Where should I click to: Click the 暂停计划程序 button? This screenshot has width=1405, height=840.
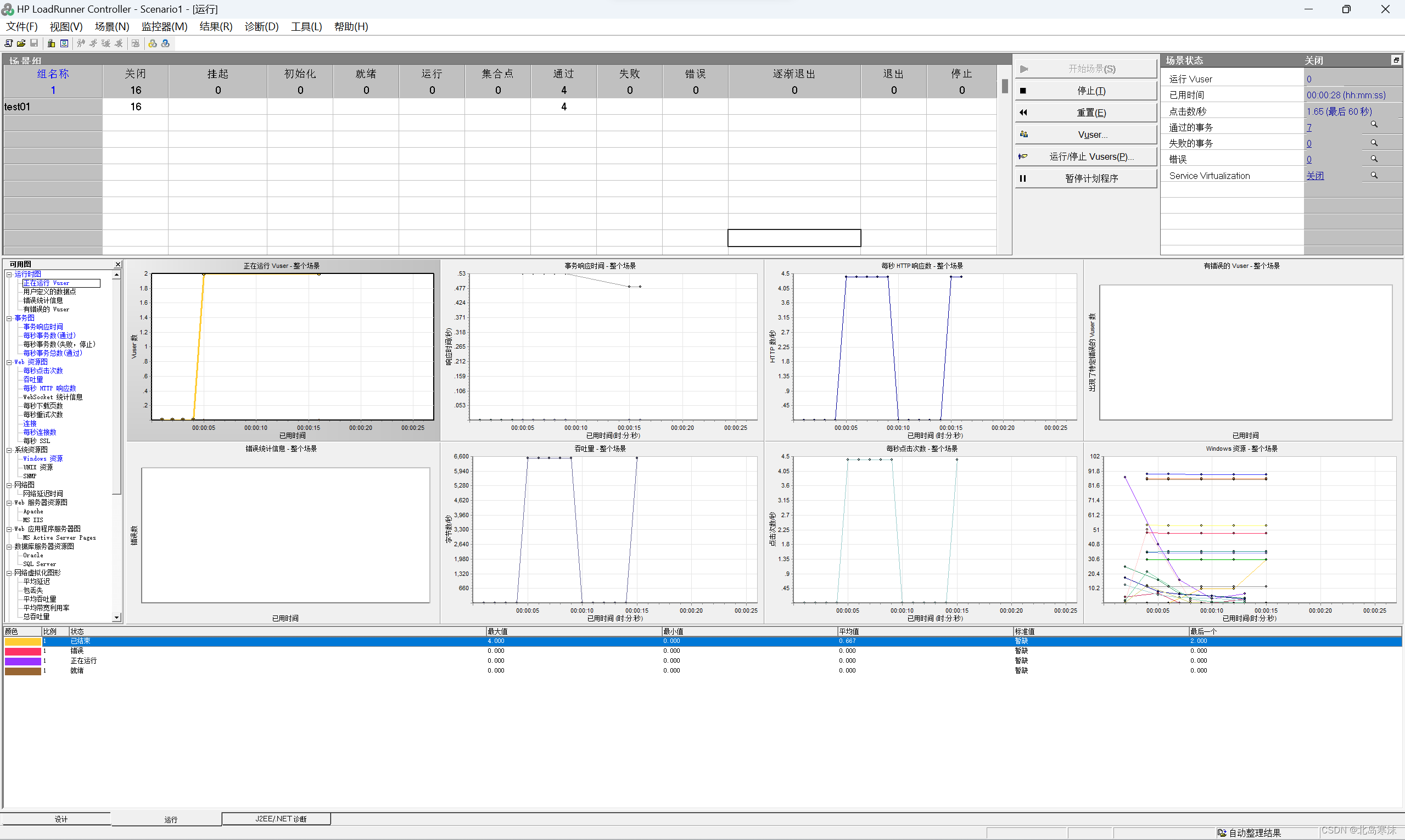[x=1087, y=178]
